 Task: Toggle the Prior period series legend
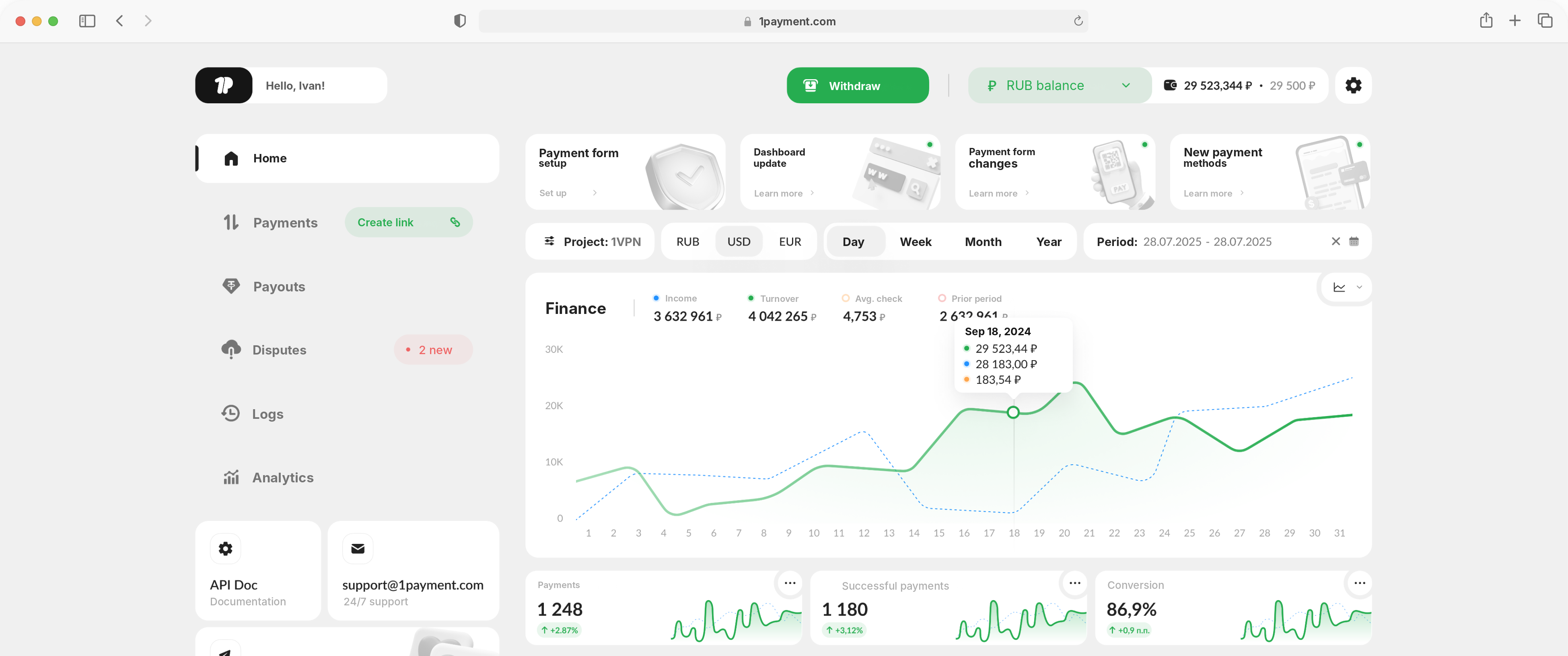tap(970, 299)
